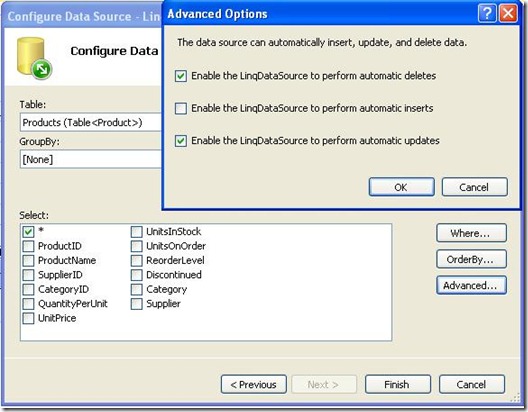The image size is (528, 412).
Task: Cancel the Configure Data Source wizard
Action: pos(471,384)
